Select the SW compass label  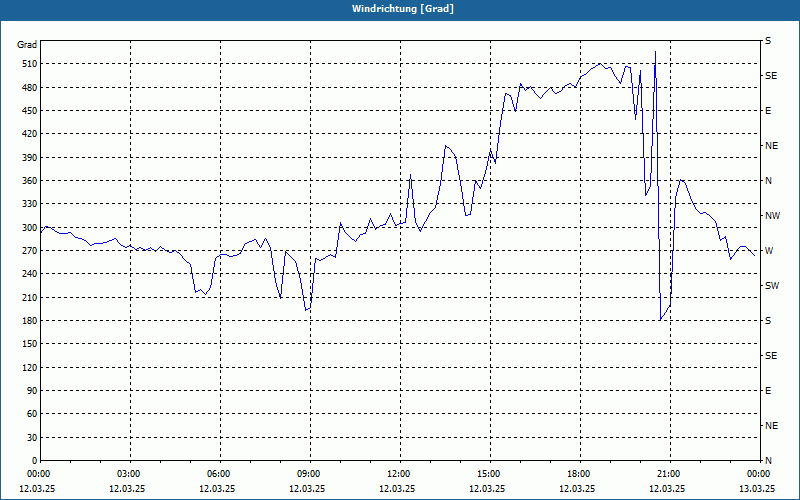pyautogui.click(x=772, y=286)
